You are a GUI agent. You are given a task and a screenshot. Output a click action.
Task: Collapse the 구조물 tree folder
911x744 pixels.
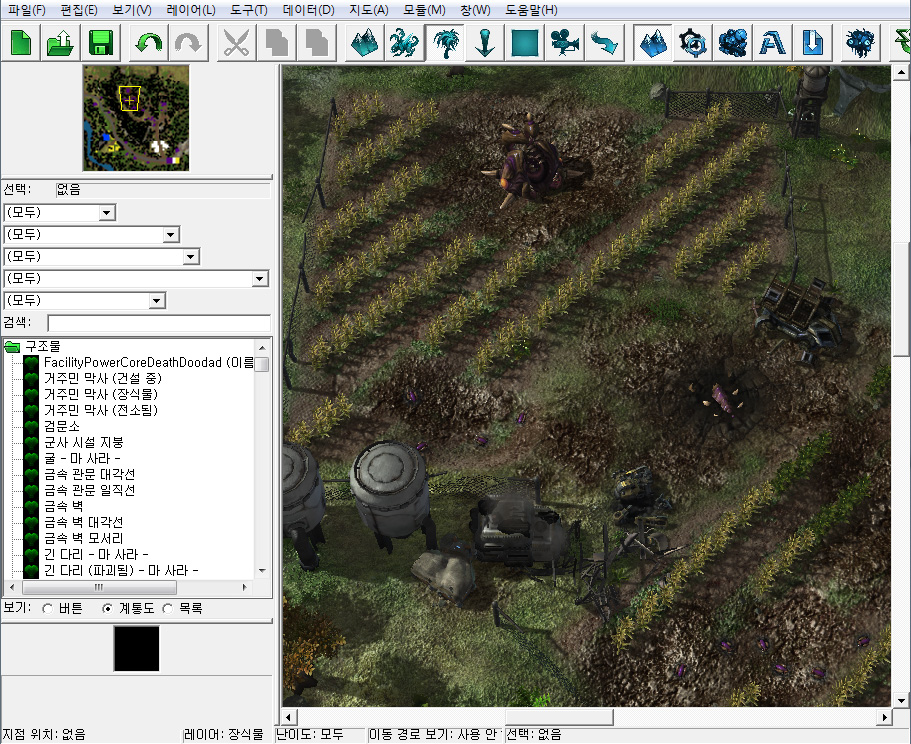coord(12,347)
